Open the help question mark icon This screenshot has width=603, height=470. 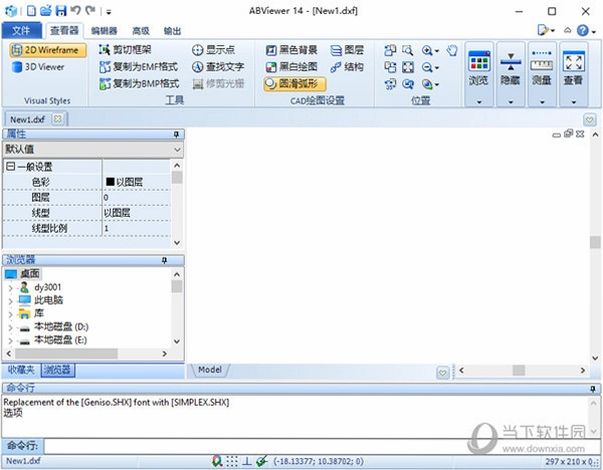coord(583,30)
